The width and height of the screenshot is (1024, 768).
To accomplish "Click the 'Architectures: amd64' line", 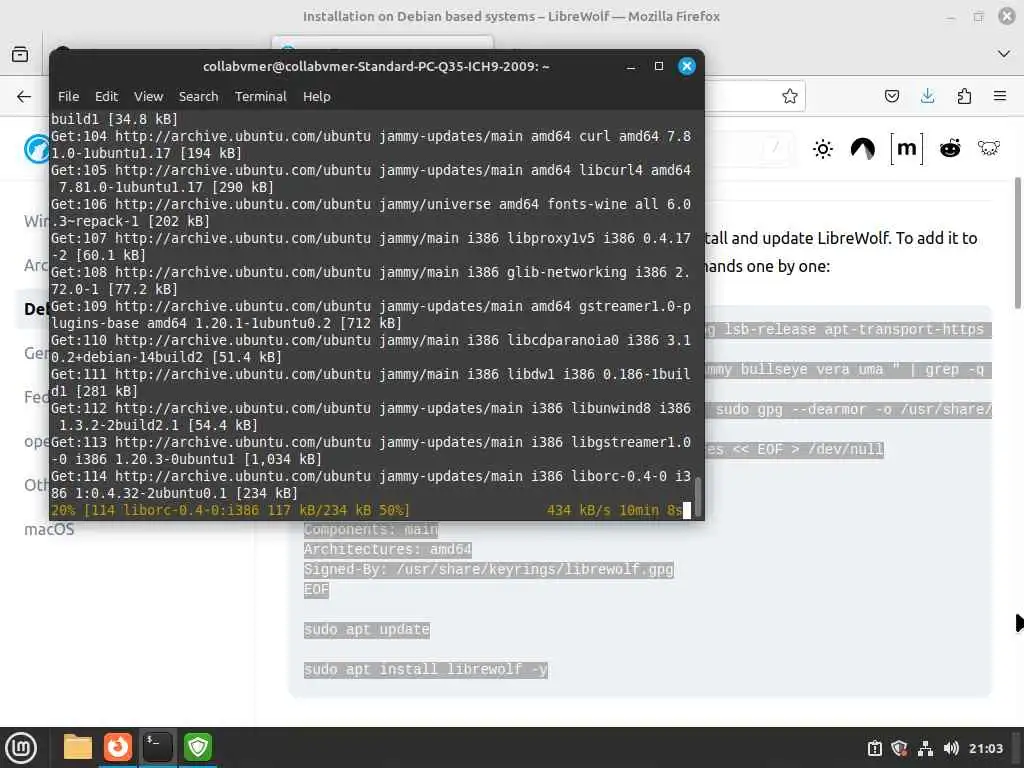I will [387, 549].
